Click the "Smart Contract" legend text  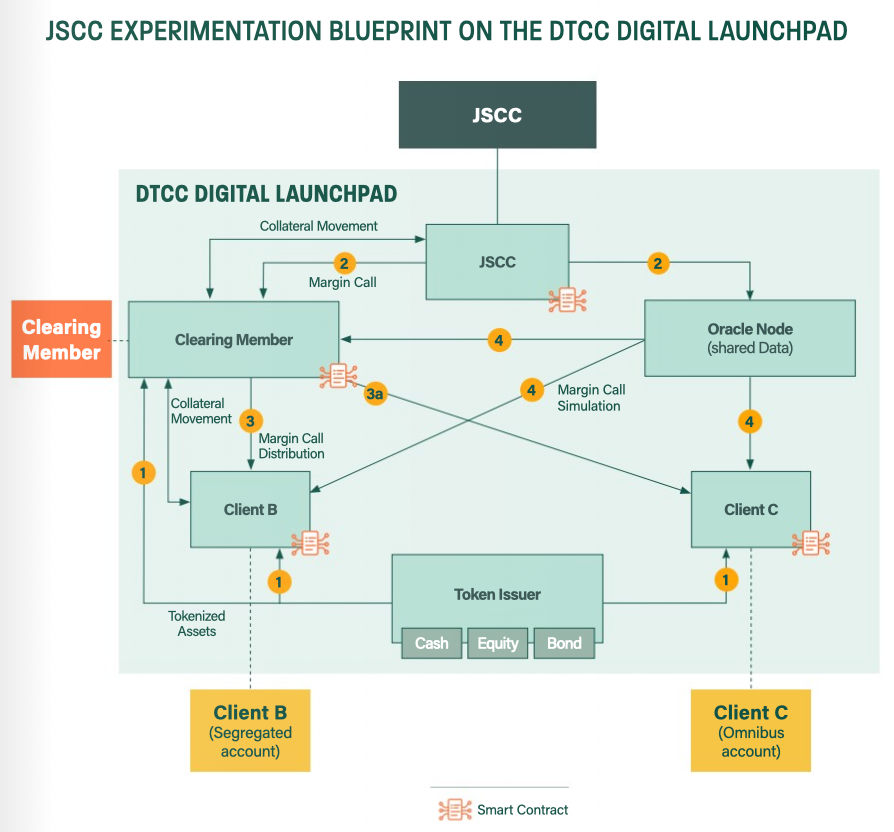tap(522, 810)
